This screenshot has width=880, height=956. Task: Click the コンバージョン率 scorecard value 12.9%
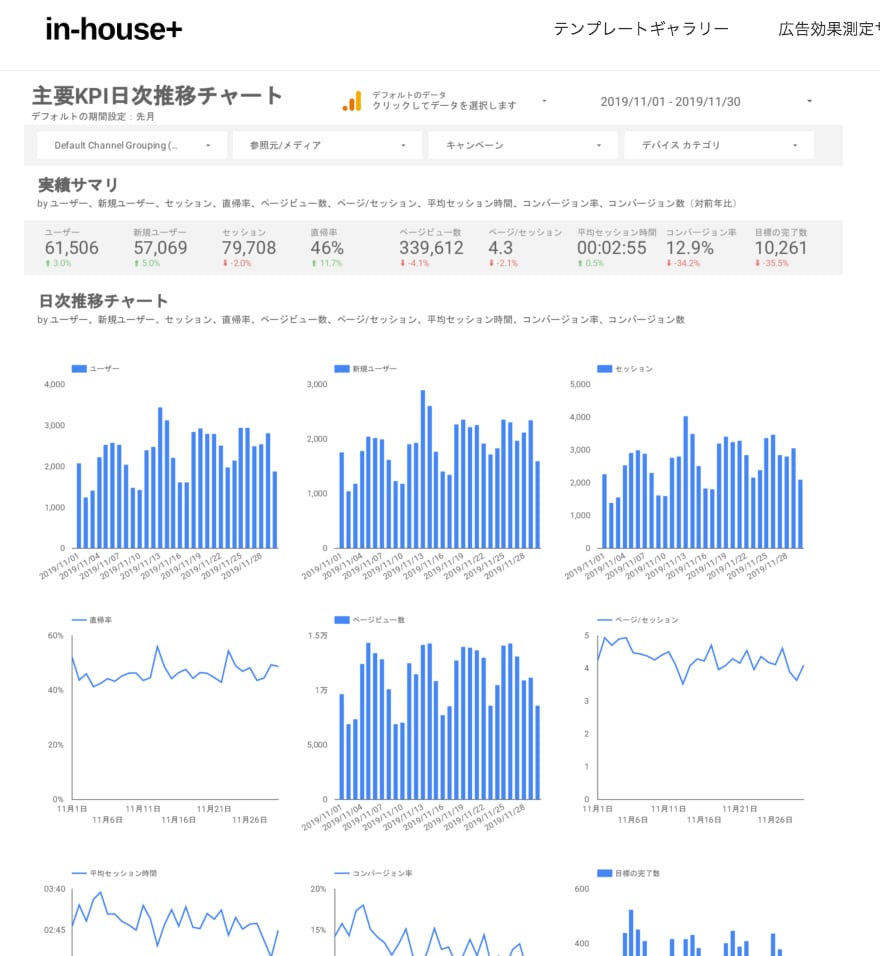click(690, 248)
